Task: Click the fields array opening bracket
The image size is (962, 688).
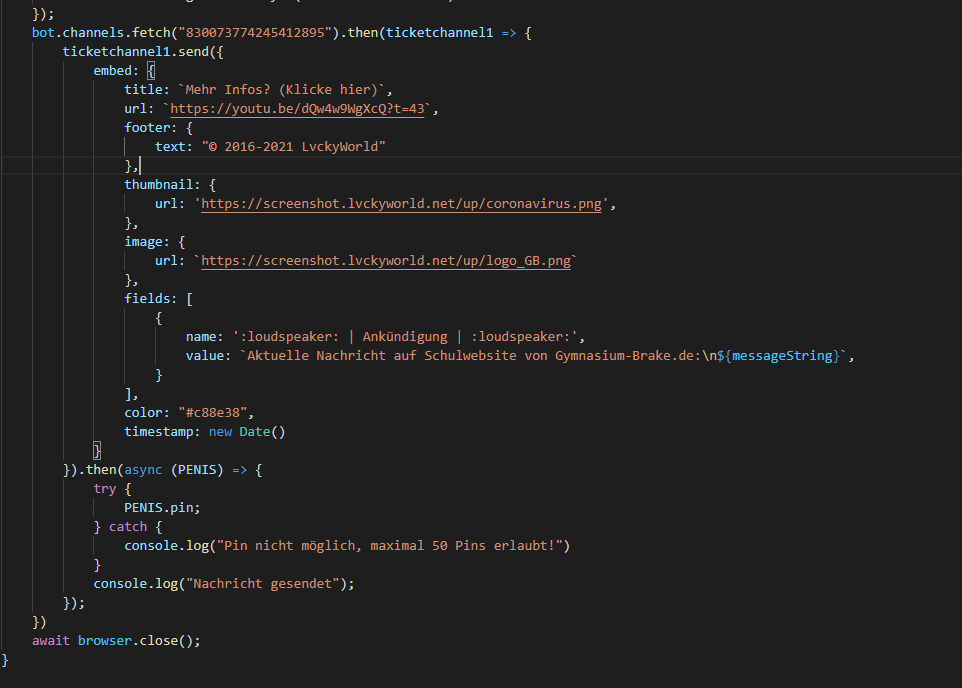Action: [189, 298]
